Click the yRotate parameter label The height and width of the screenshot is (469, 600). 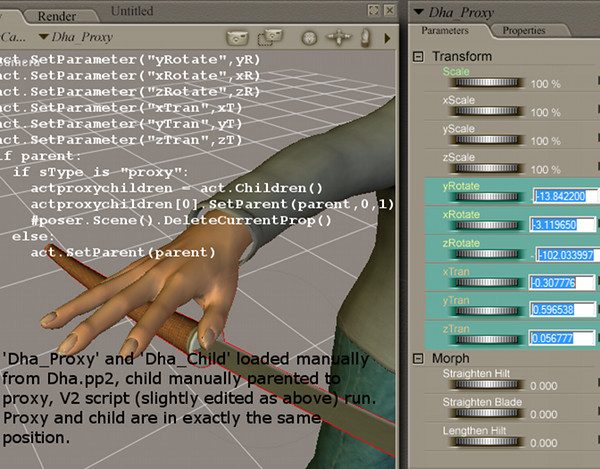[x=461, y=186]
